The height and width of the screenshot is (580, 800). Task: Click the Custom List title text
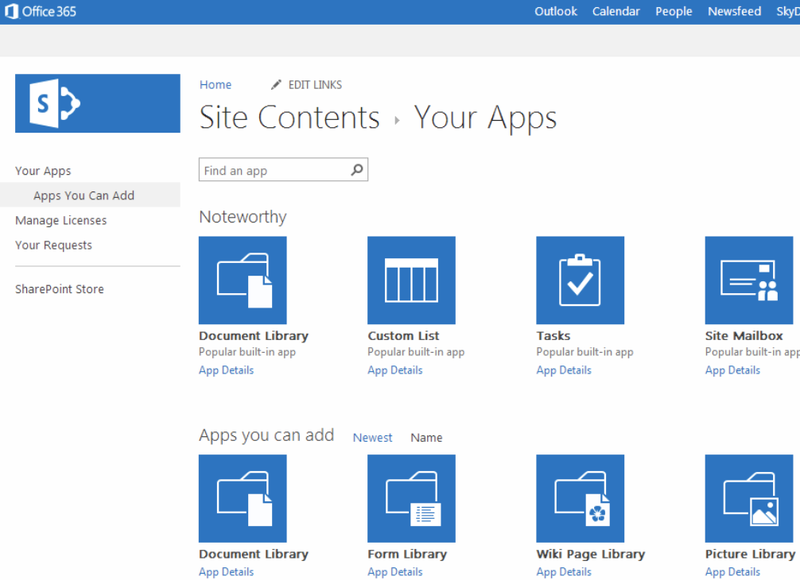(x=404, y=336)
